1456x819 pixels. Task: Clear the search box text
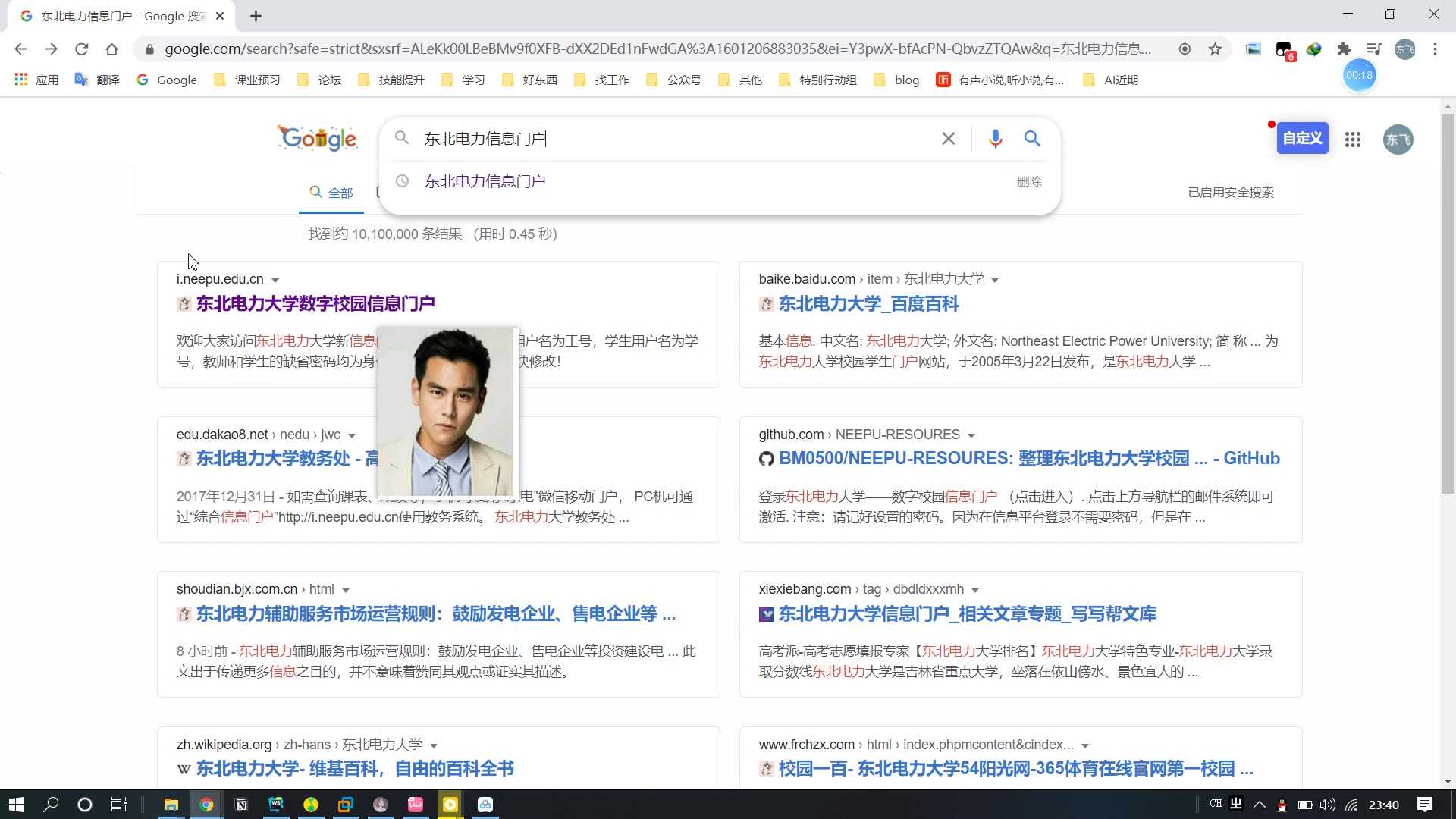[x=948, y=139]
